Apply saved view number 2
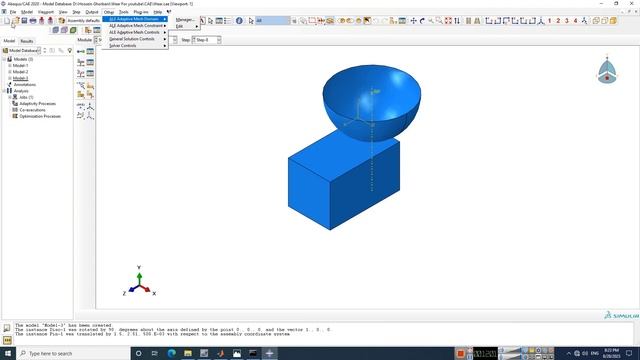 (x=558, y=20)
